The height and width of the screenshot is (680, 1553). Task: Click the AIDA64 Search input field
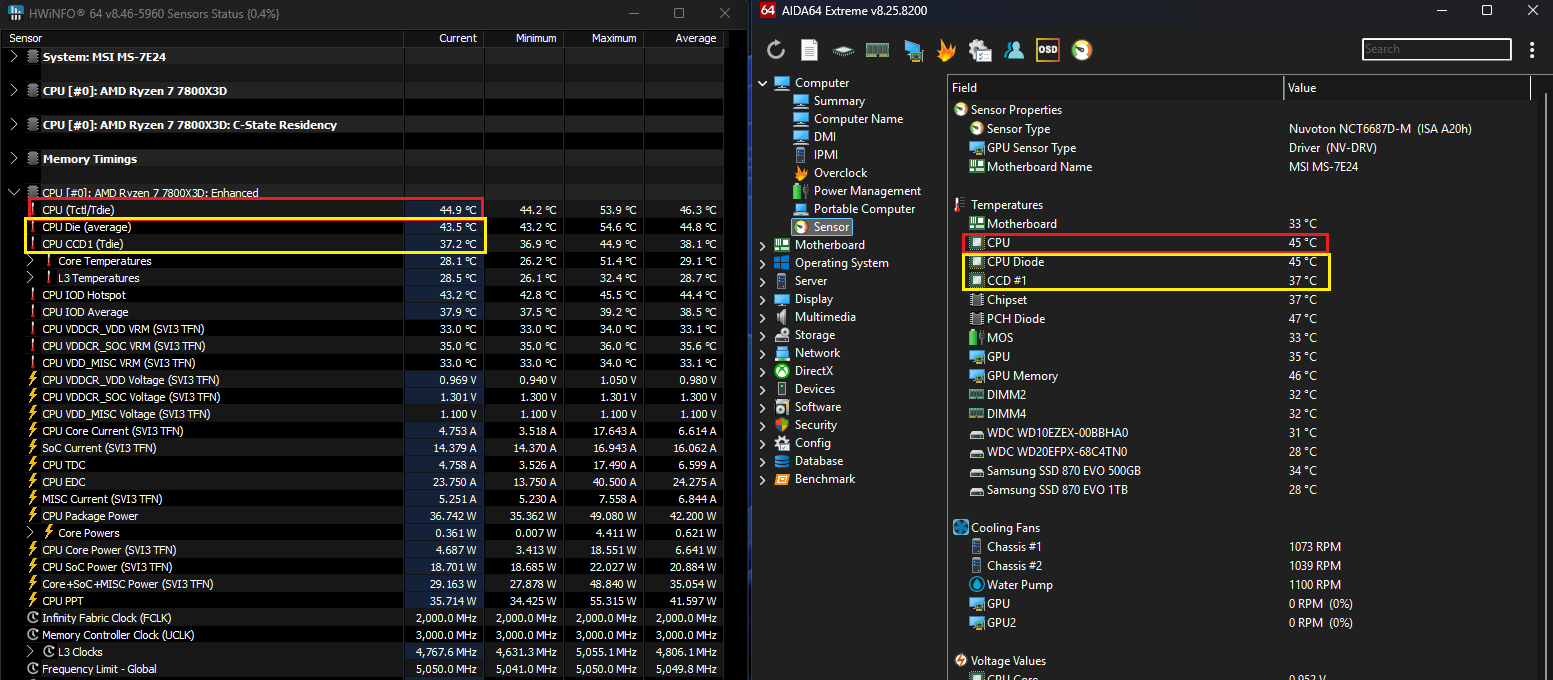(x=1436, y=49)
